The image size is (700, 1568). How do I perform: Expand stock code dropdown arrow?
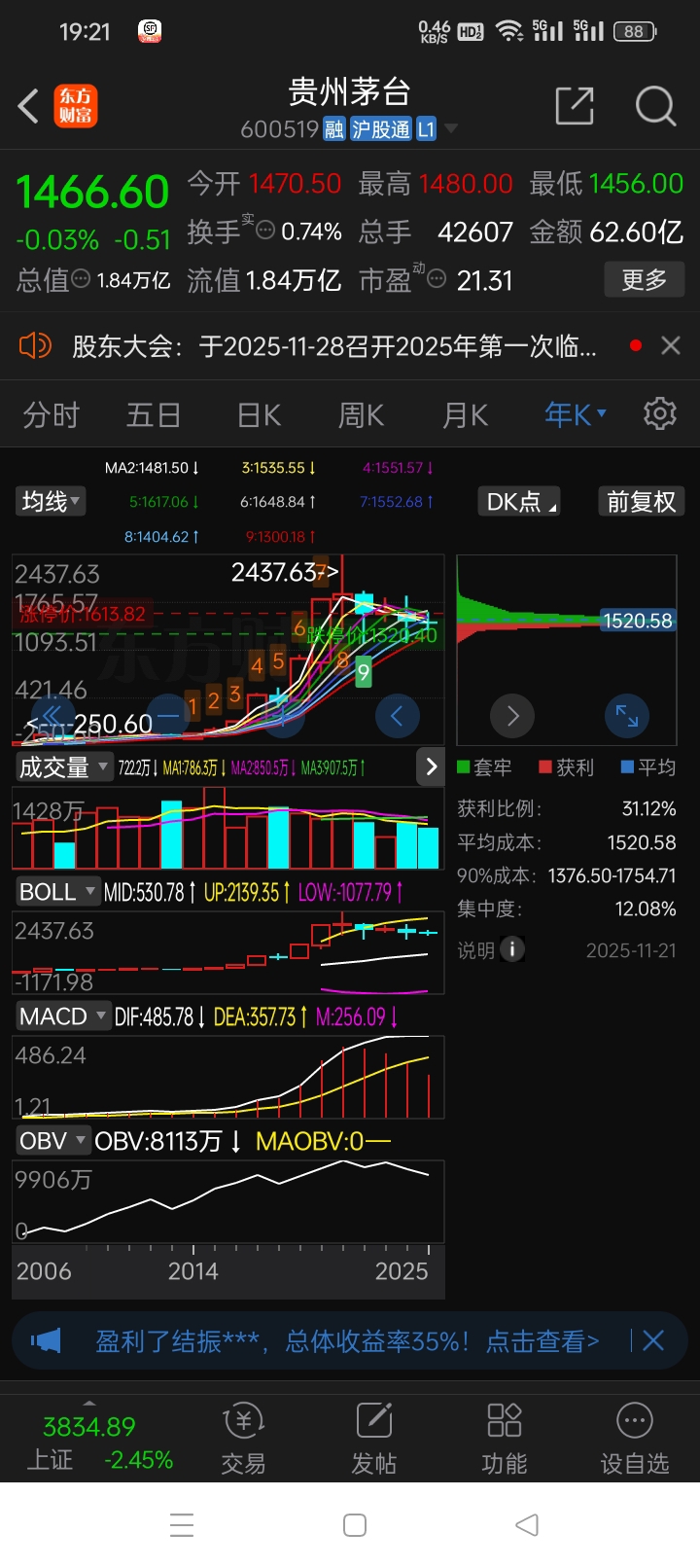(451, 128)
